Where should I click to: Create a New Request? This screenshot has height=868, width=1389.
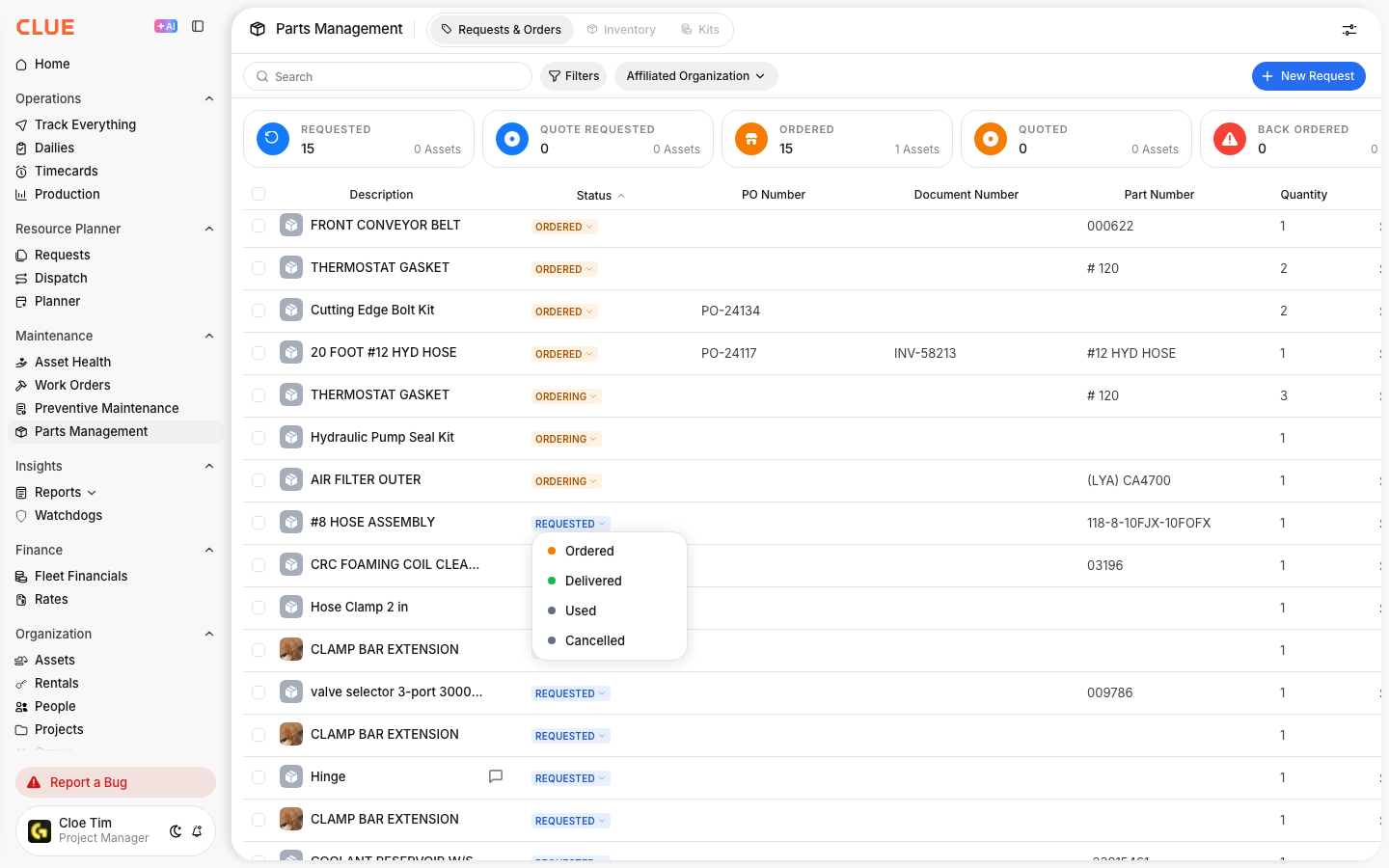coord(1308,76)
